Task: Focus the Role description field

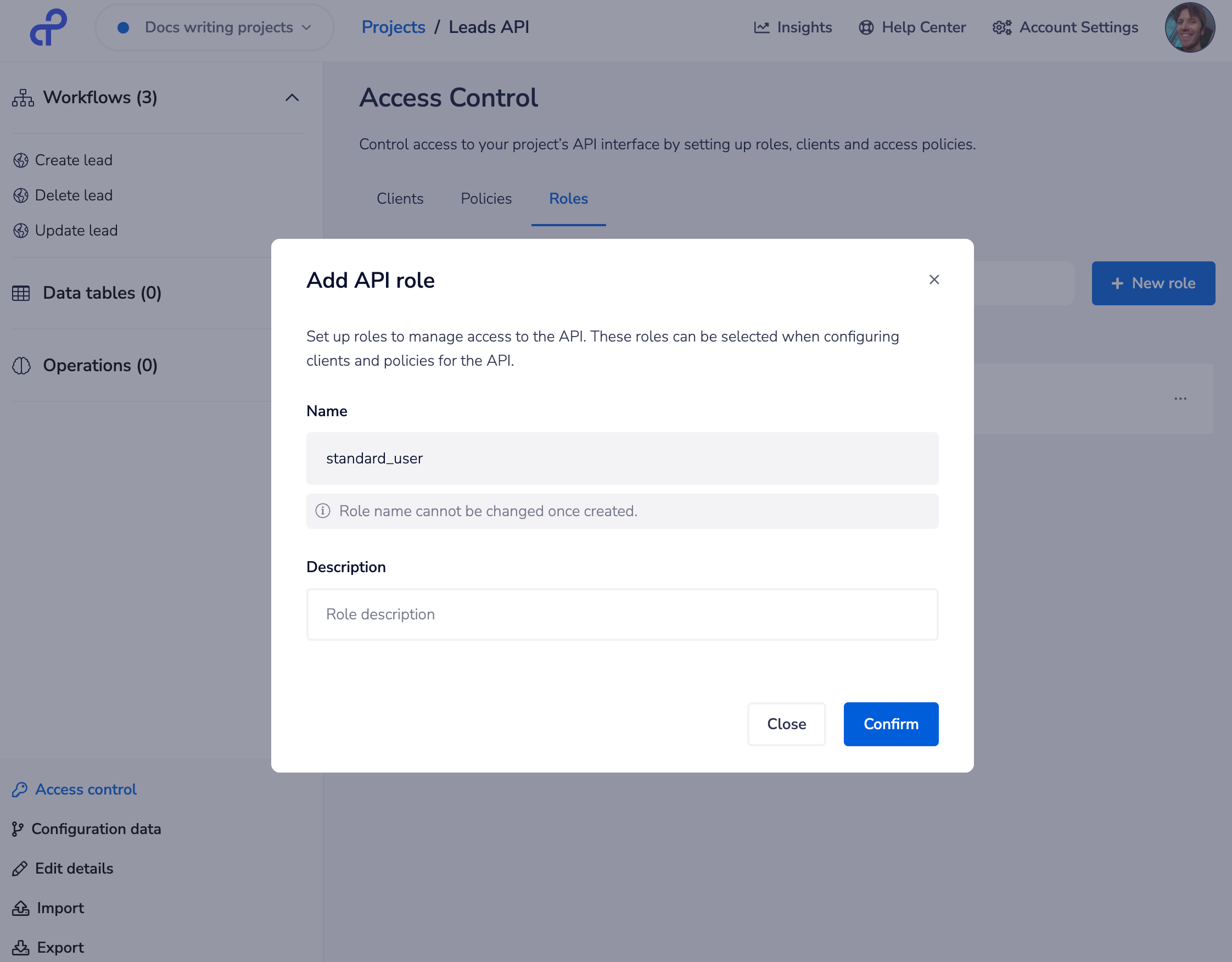Action: point(621,614)
